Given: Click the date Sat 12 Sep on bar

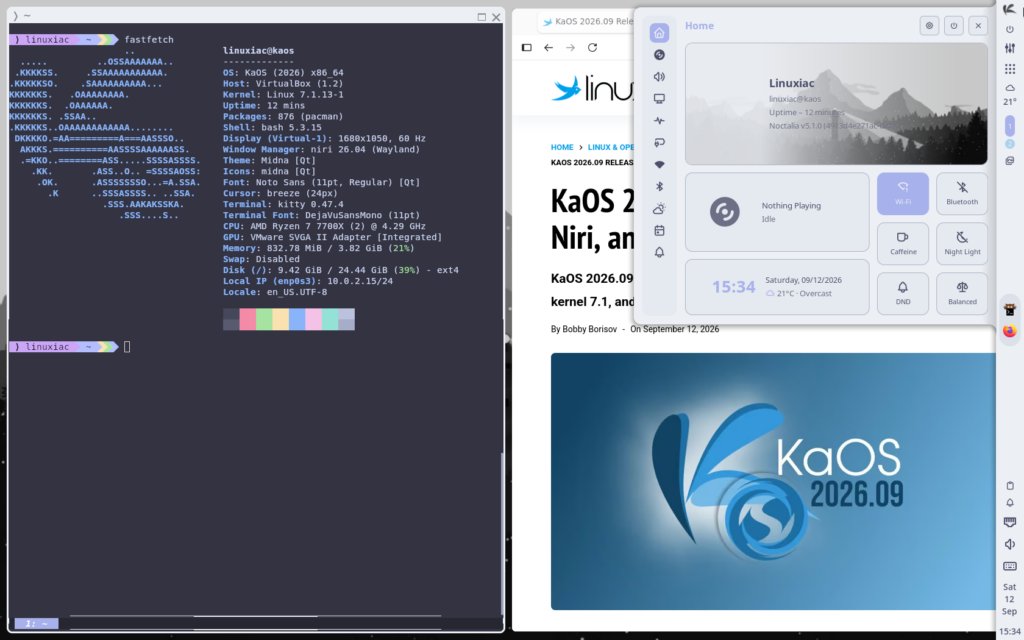Looking at the screenshot, I should coord(1010,600).
